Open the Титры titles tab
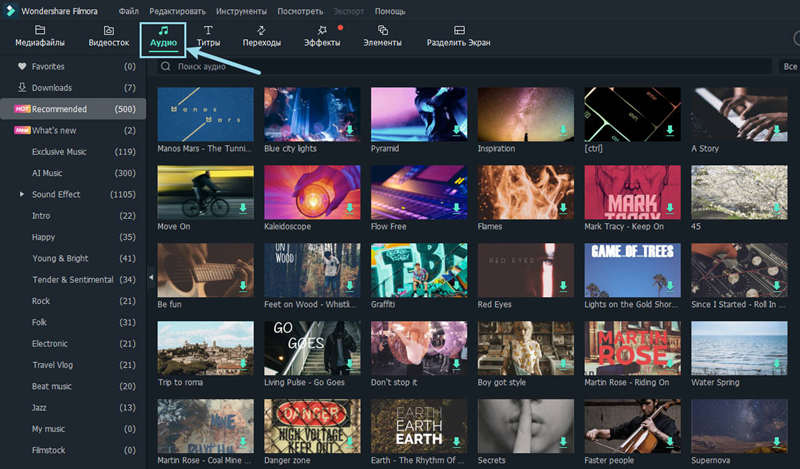Image resolution: width=800 pixels, height=469 pixels. pyautogui.click(x=208, y=36)
